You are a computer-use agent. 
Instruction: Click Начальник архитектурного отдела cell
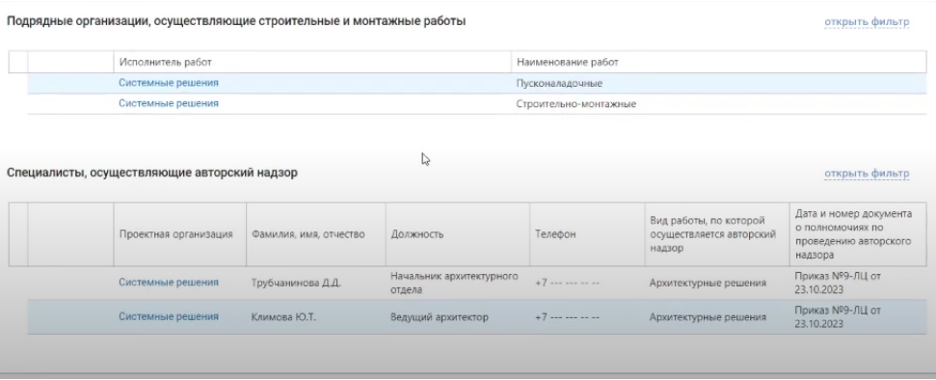(x=454, y=283)
